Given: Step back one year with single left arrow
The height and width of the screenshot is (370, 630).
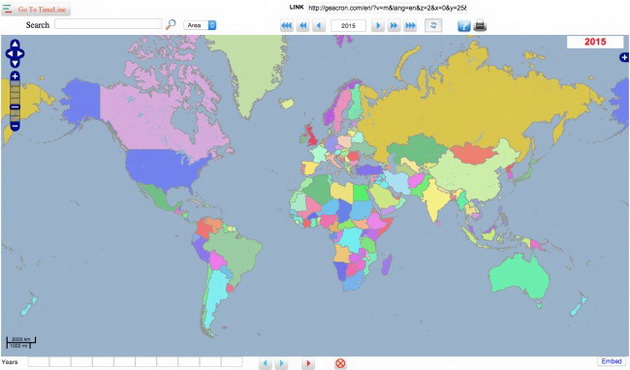Looking at the screenshot, I should [319, 26].
